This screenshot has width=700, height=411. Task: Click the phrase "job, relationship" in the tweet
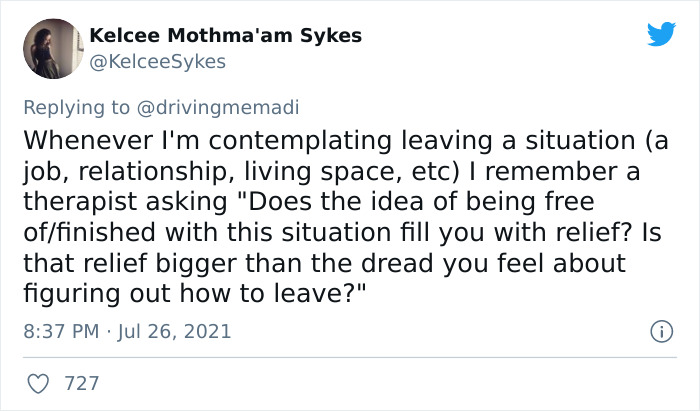(118, 171)
